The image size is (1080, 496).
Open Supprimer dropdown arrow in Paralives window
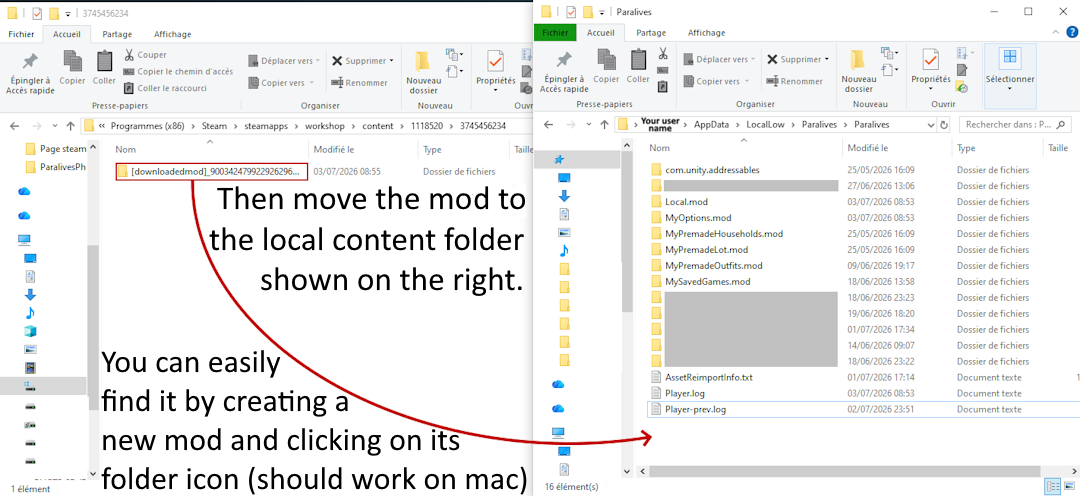[827, 59]
